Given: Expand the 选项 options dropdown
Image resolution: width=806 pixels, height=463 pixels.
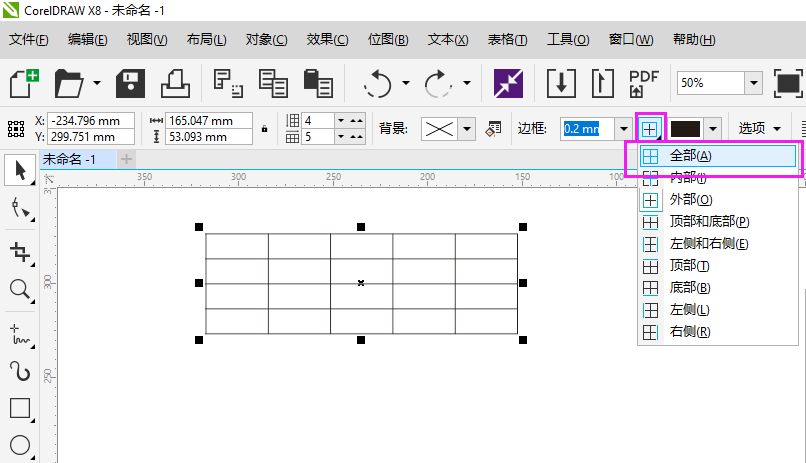Looking at the screenshot, I should point(759,128).
